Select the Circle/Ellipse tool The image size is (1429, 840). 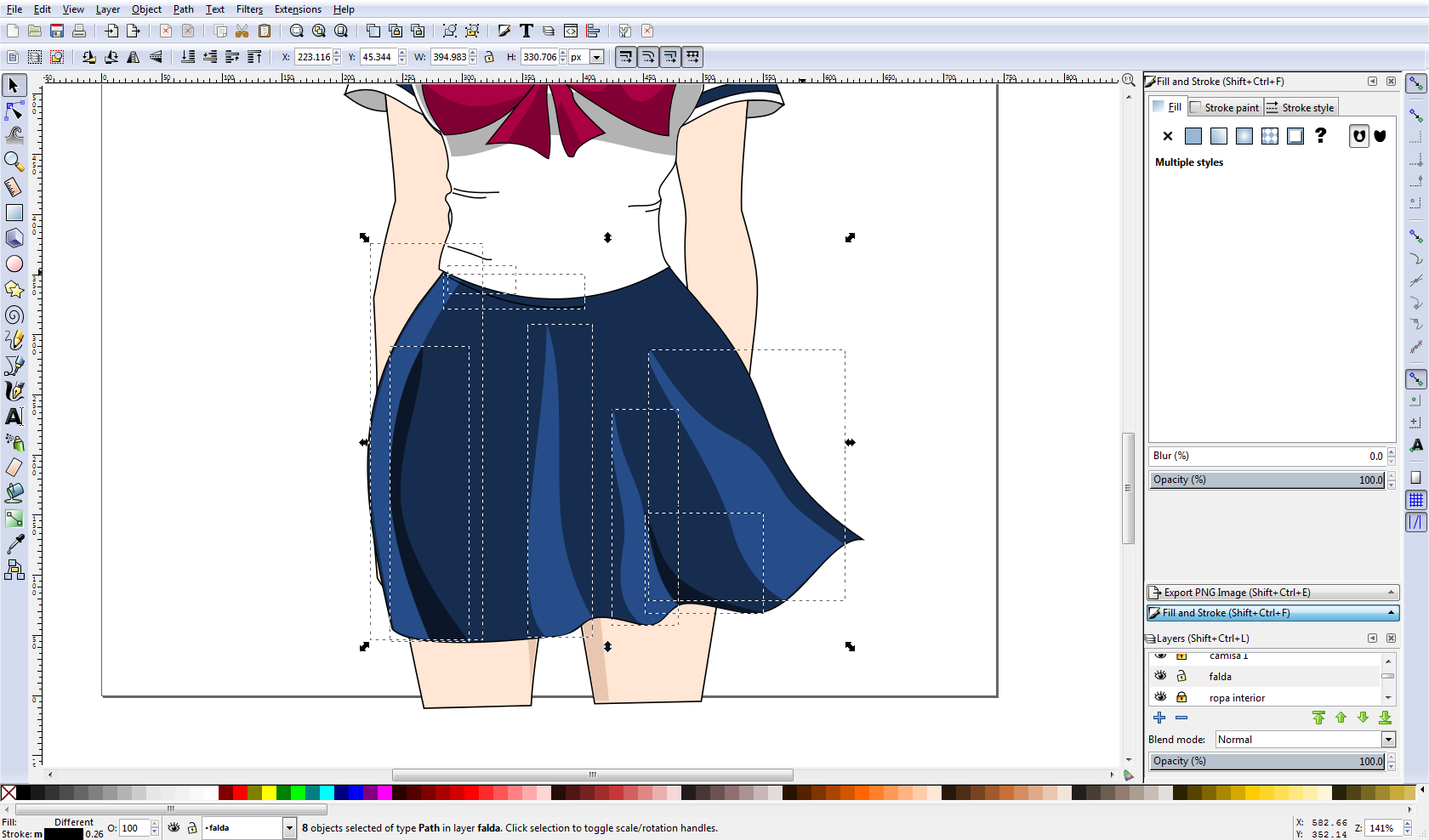(14, 264)
